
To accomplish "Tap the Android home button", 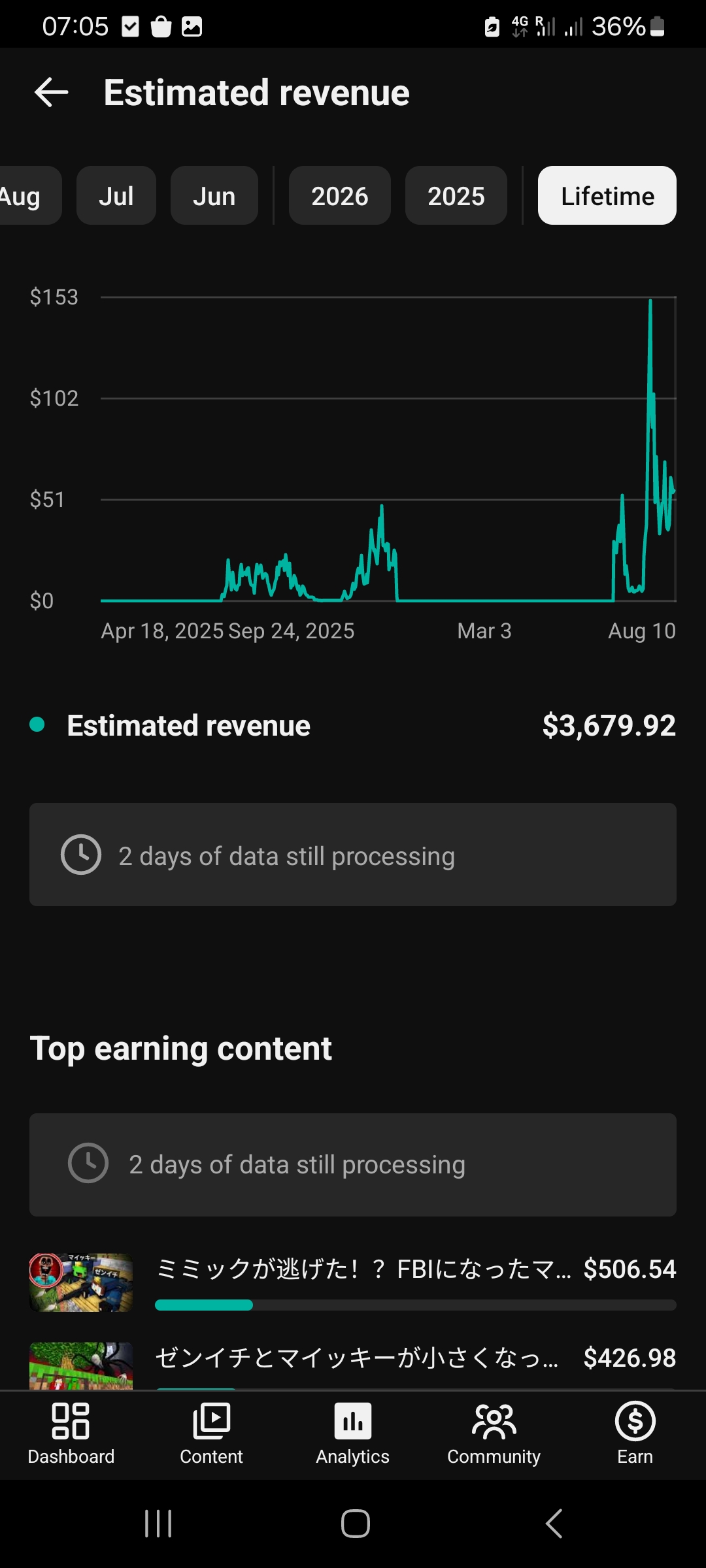I will (x=355, y=1524).
